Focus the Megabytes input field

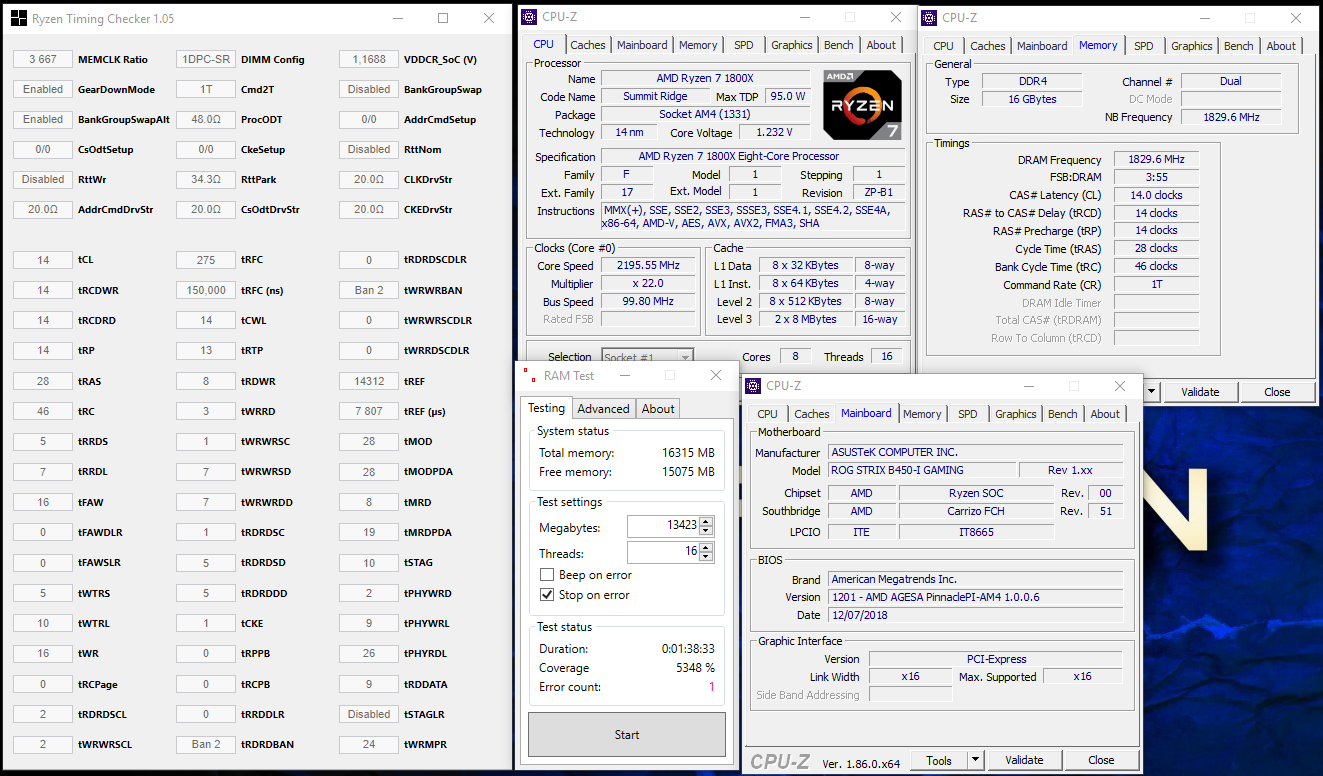coord(663,527)
